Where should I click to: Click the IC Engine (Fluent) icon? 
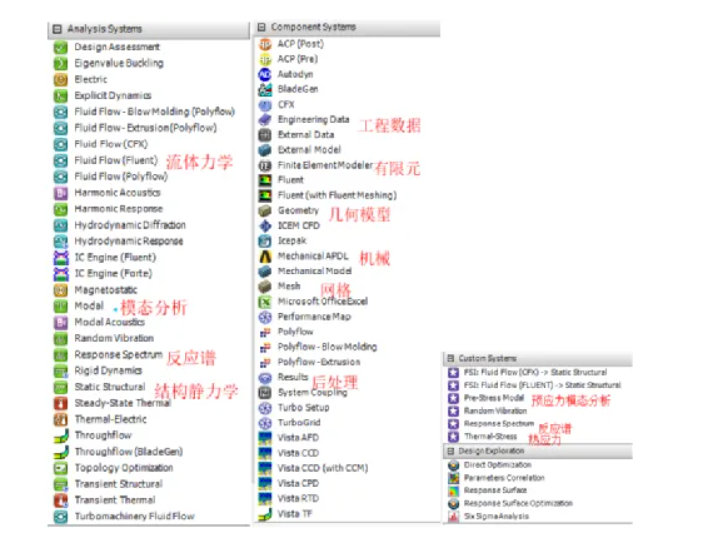[x=61, y=258]
